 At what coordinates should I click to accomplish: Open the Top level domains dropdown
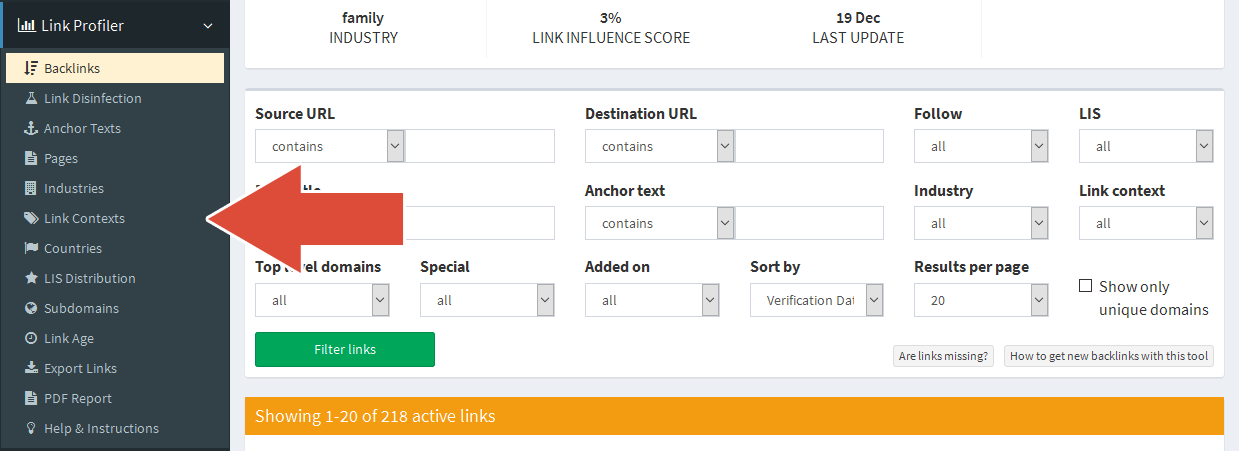(x=322, y=300)
